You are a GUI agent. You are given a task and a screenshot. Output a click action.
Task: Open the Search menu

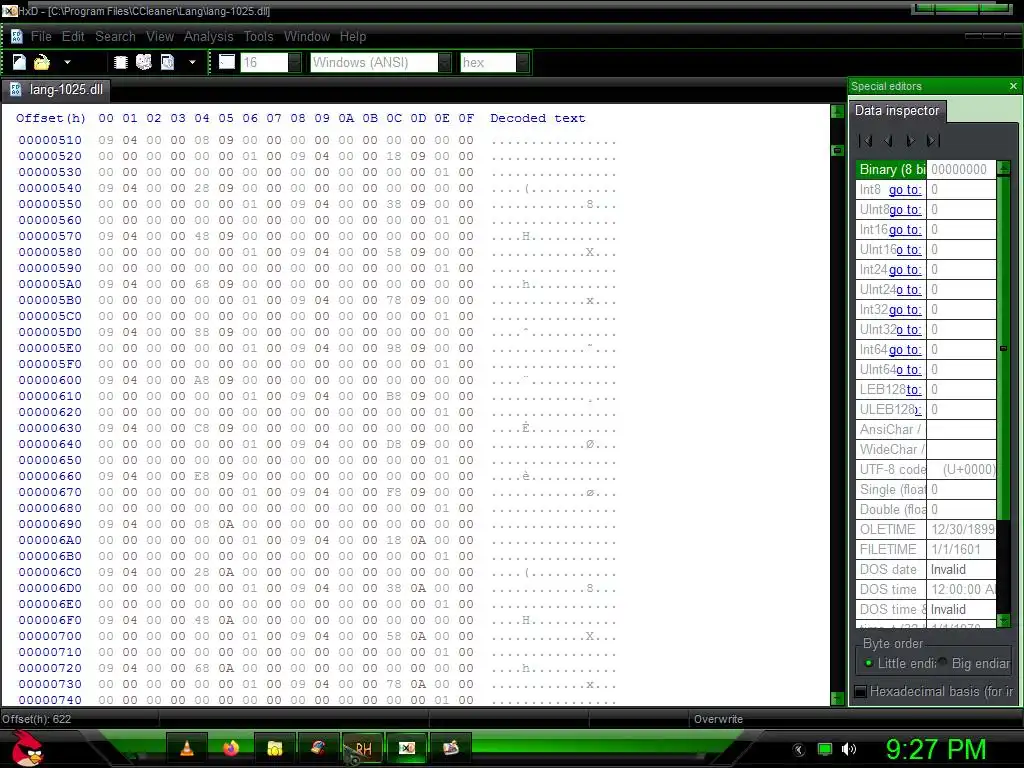point(115,37)
